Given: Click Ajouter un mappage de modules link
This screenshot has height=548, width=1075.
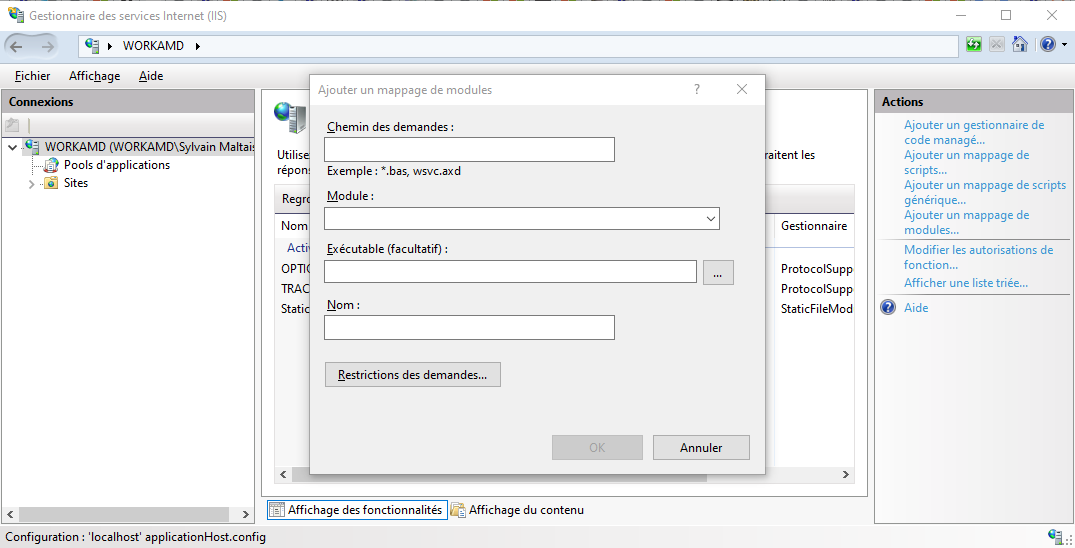Looking at the screenshot, I should (966, 222).
